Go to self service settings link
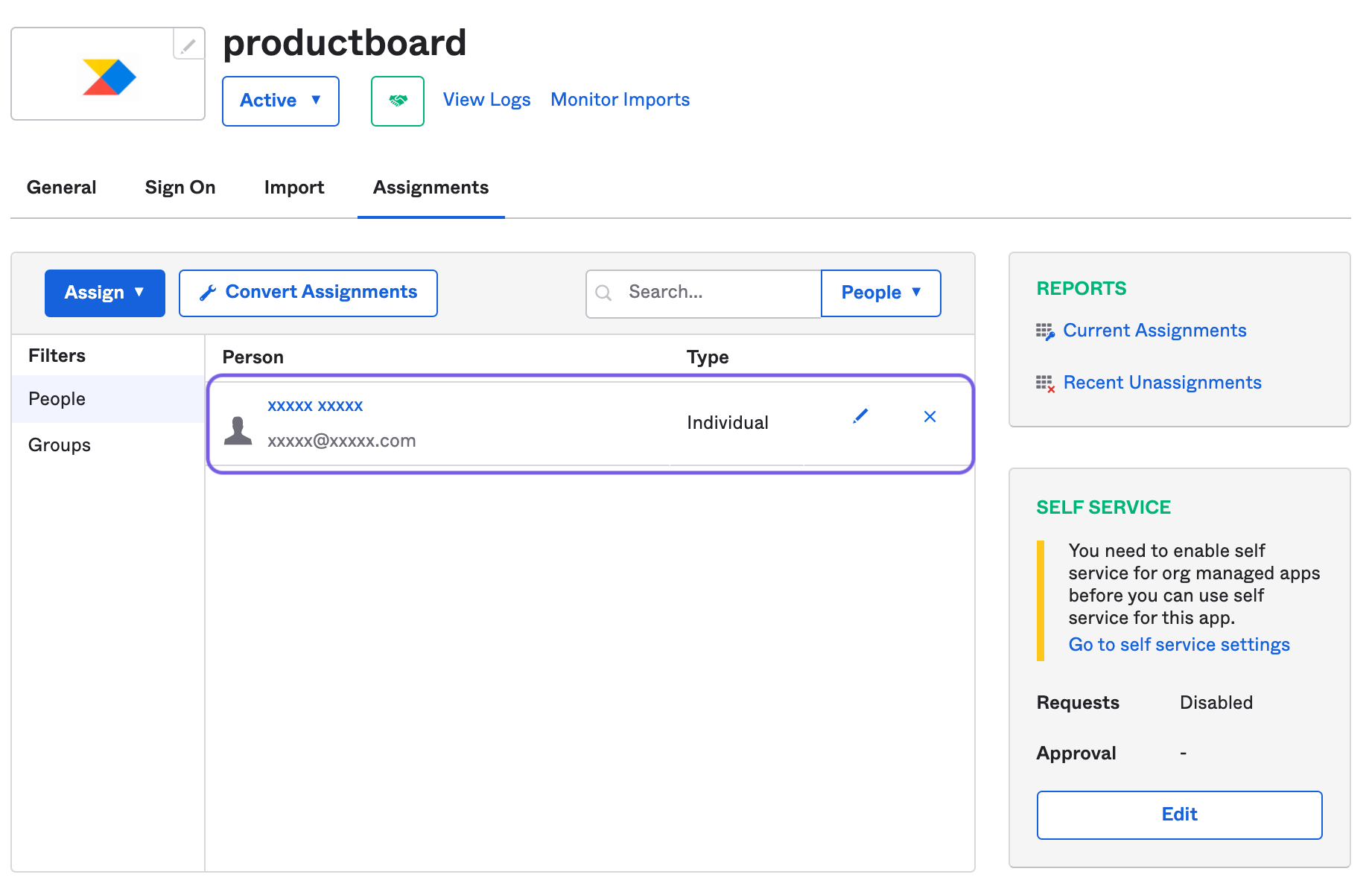 (1179, 645)
